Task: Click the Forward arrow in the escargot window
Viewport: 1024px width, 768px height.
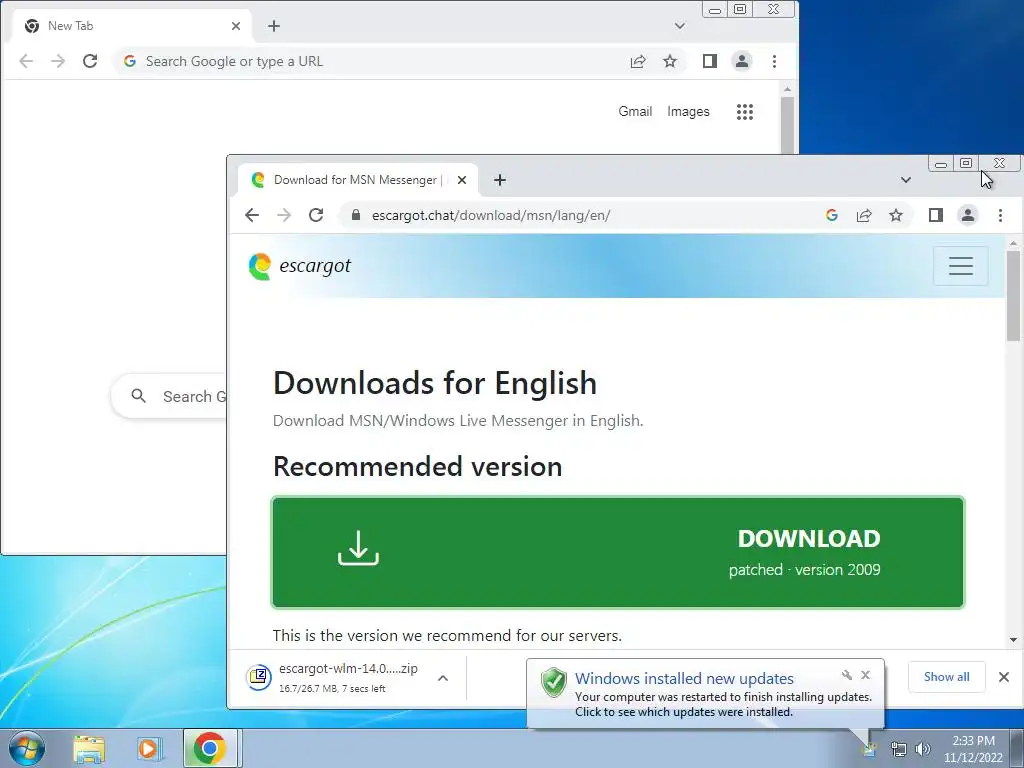Action: pyautogui.click(x=284, y=215)
